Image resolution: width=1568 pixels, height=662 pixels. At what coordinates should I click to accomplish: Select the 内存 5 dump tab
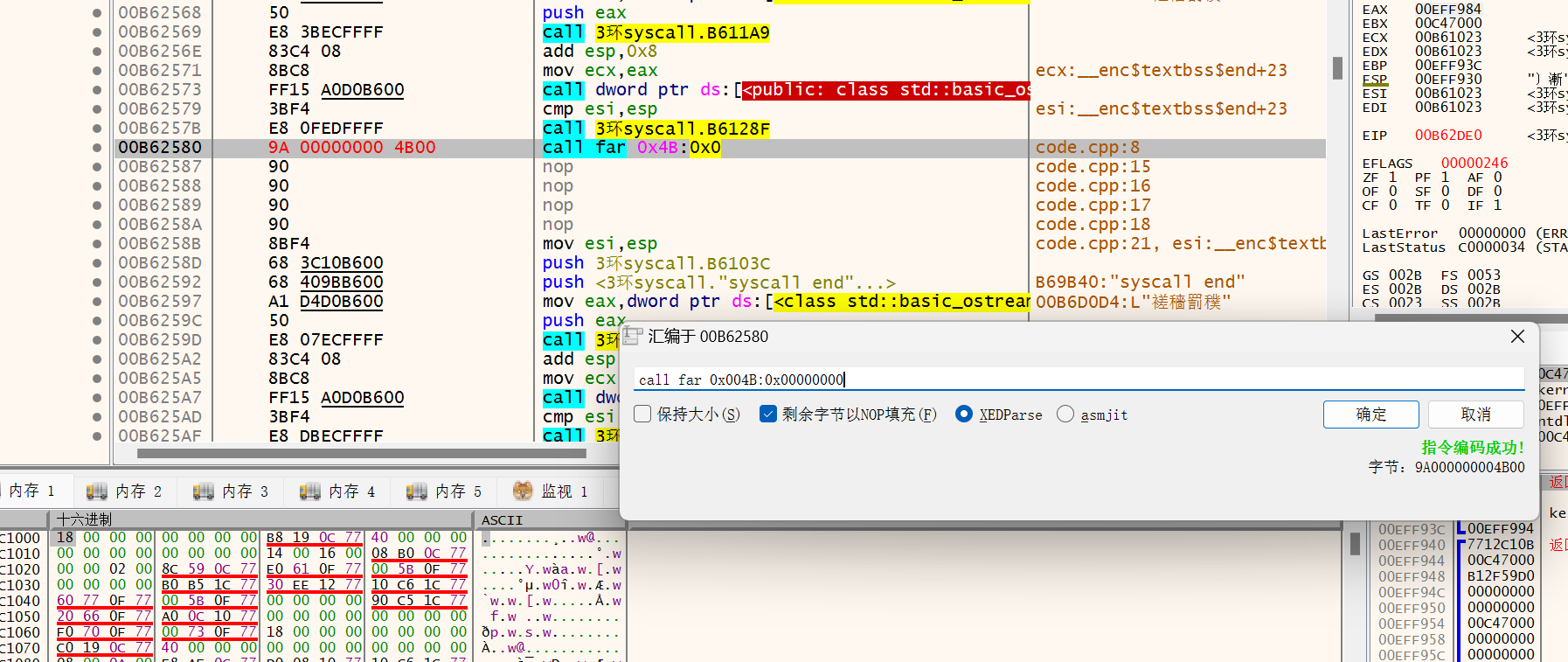(x=443, y=491)
